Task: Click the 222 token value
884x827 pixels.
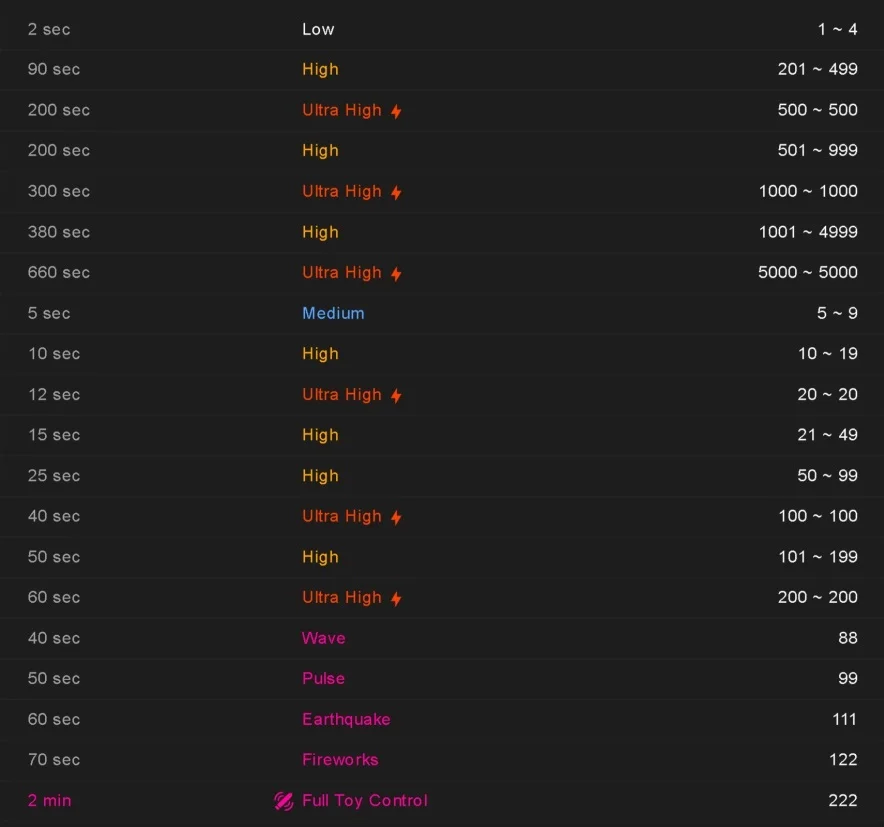Action: point(843,801)
